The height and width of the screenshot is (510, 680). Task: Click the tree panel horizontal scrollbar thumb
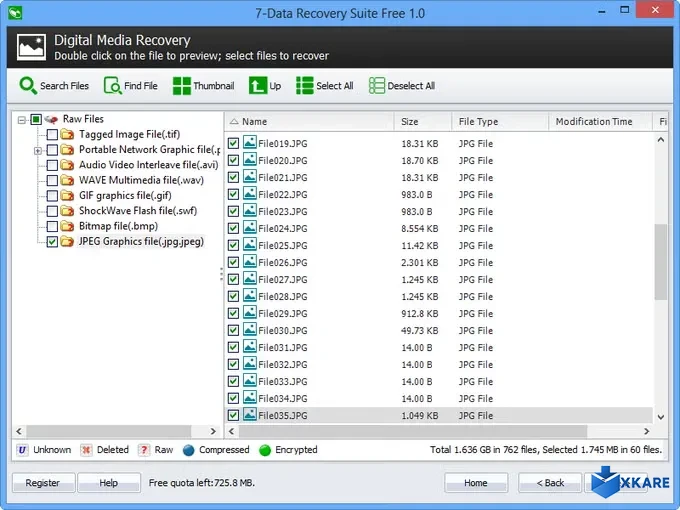coord(109,431)
